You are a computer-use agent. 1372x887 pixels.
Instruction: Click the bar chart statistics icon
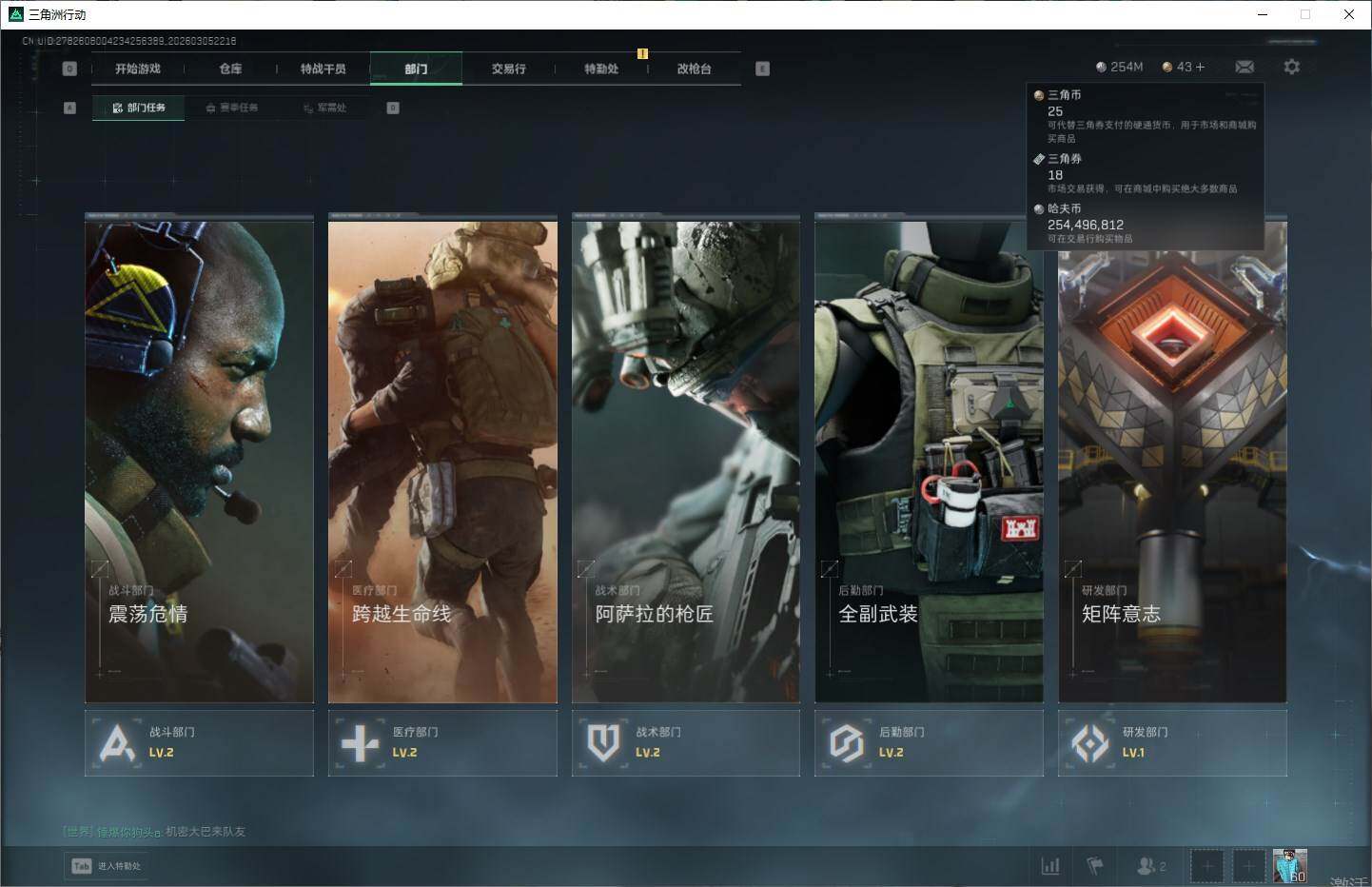(1050, 866)
